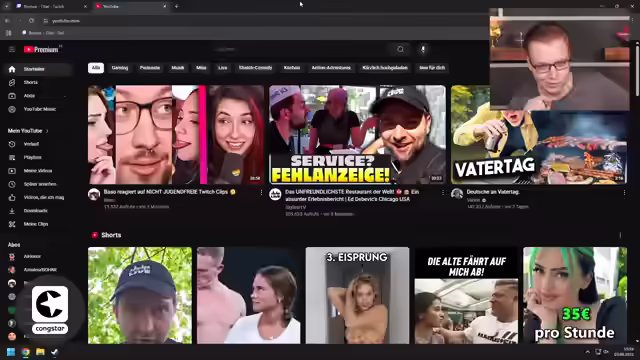
Task: Open Das UNFREUNDLICHSTE Restaurant title link
Action: coord(352,196)
